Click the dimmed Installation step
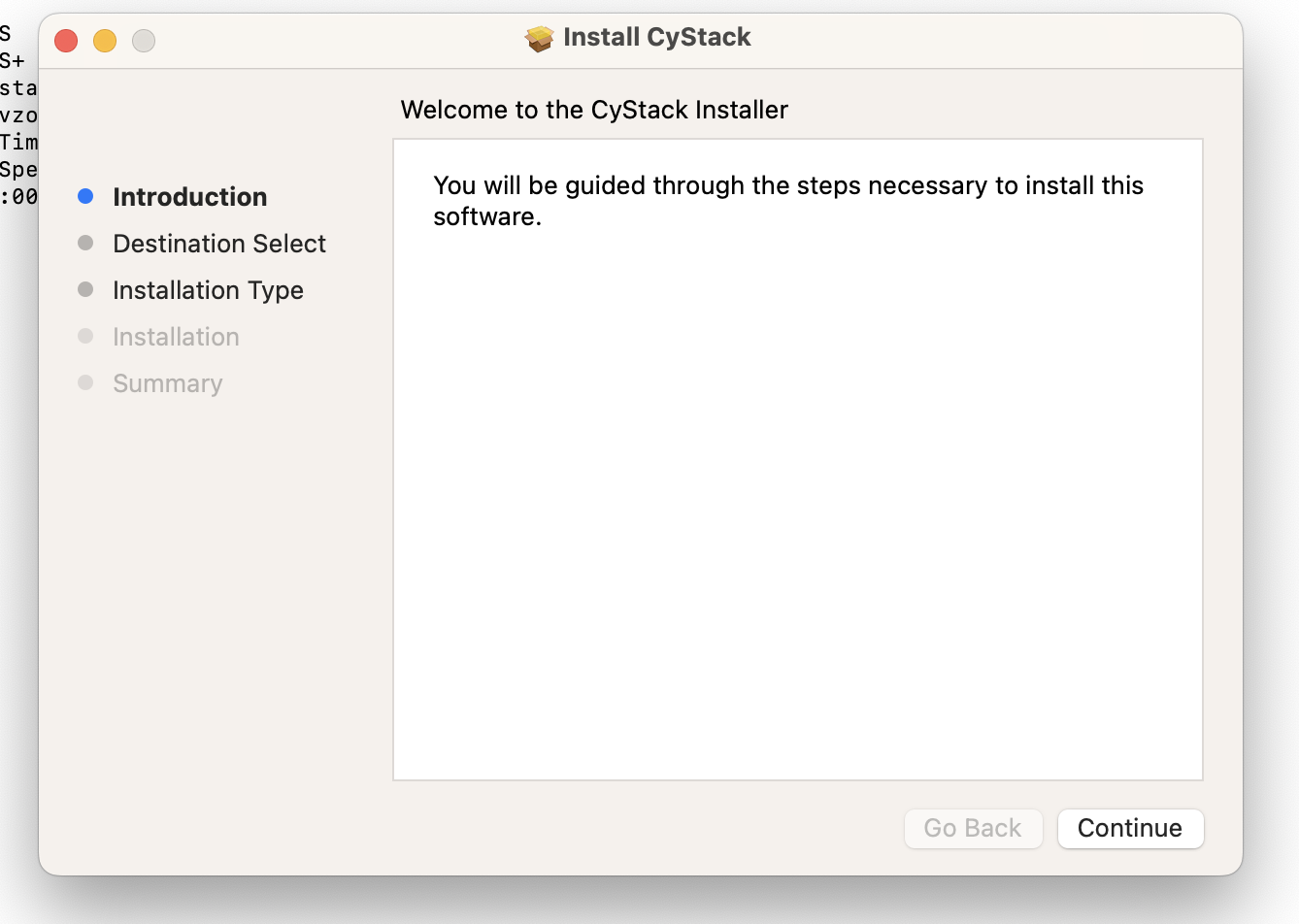The height and width of the screenshot is (924, 1299). tap(176, 337)
